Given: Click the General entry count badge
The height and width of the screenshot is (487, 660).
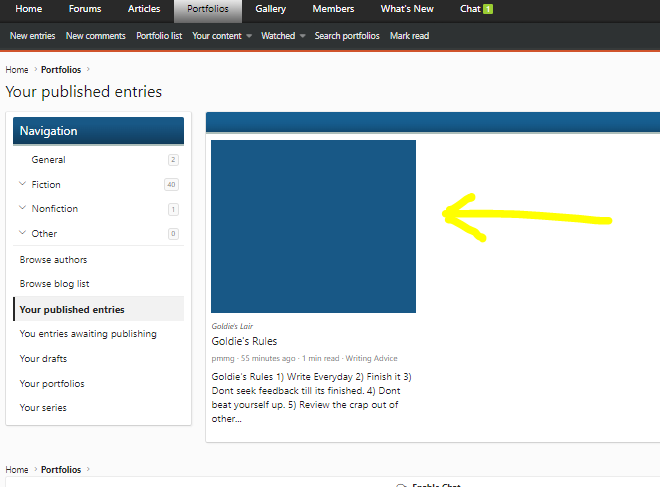Looking at the screenshot, I should pyautogui.click(x=173, y=160).
